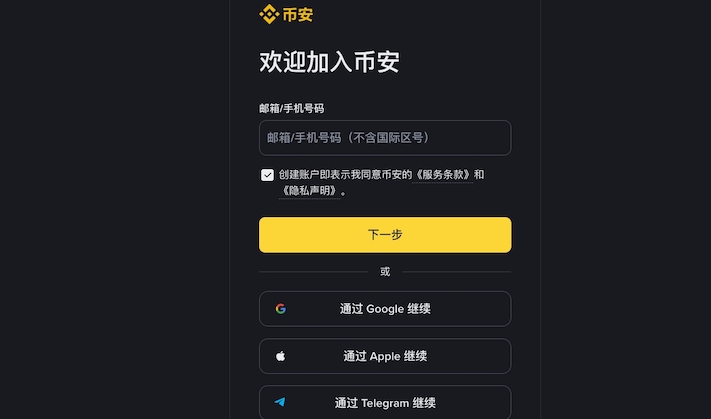Viewport: 711px width, 419px height.
Task: Select the 通过 Apple 继续 button
Action: [385, 356]
